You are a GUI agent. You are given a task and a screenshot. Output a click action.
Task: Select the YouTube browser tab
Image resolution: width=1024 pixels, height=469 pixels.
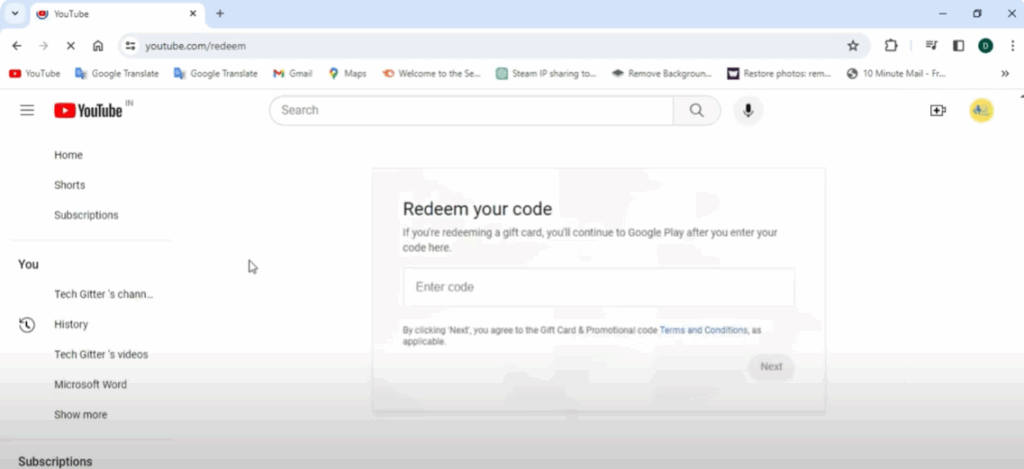pyautogui.click(x=118, y=14)
